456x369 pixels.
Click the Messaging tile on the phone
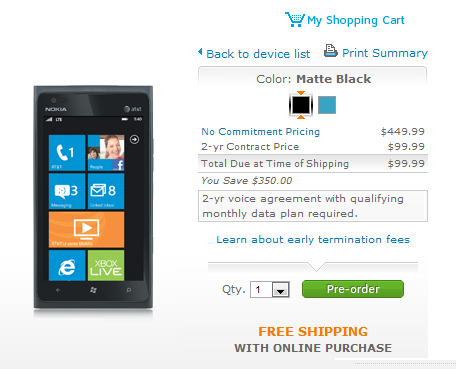(67, 191)
